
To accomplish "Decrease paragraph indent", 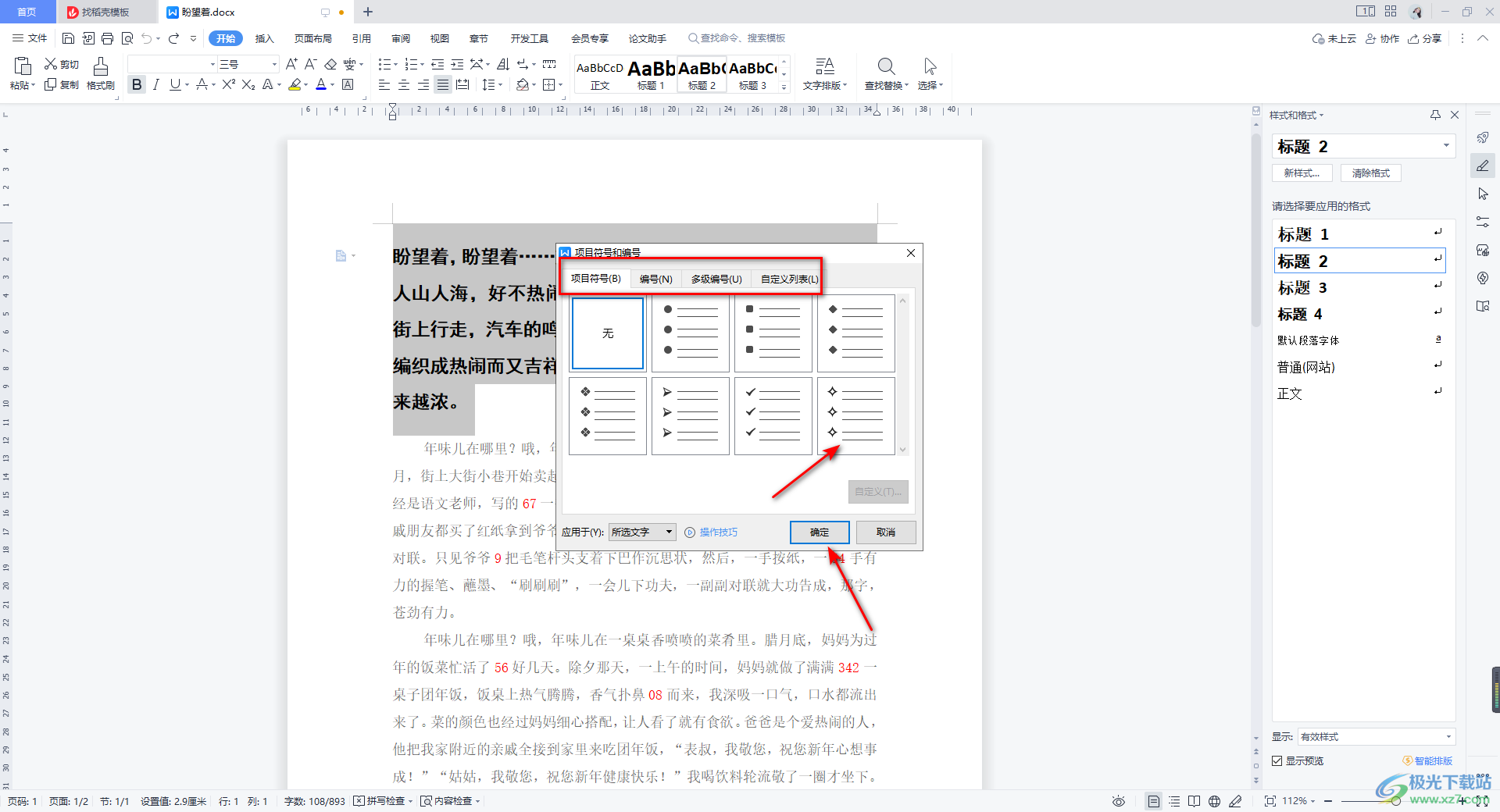I will 437,64.
